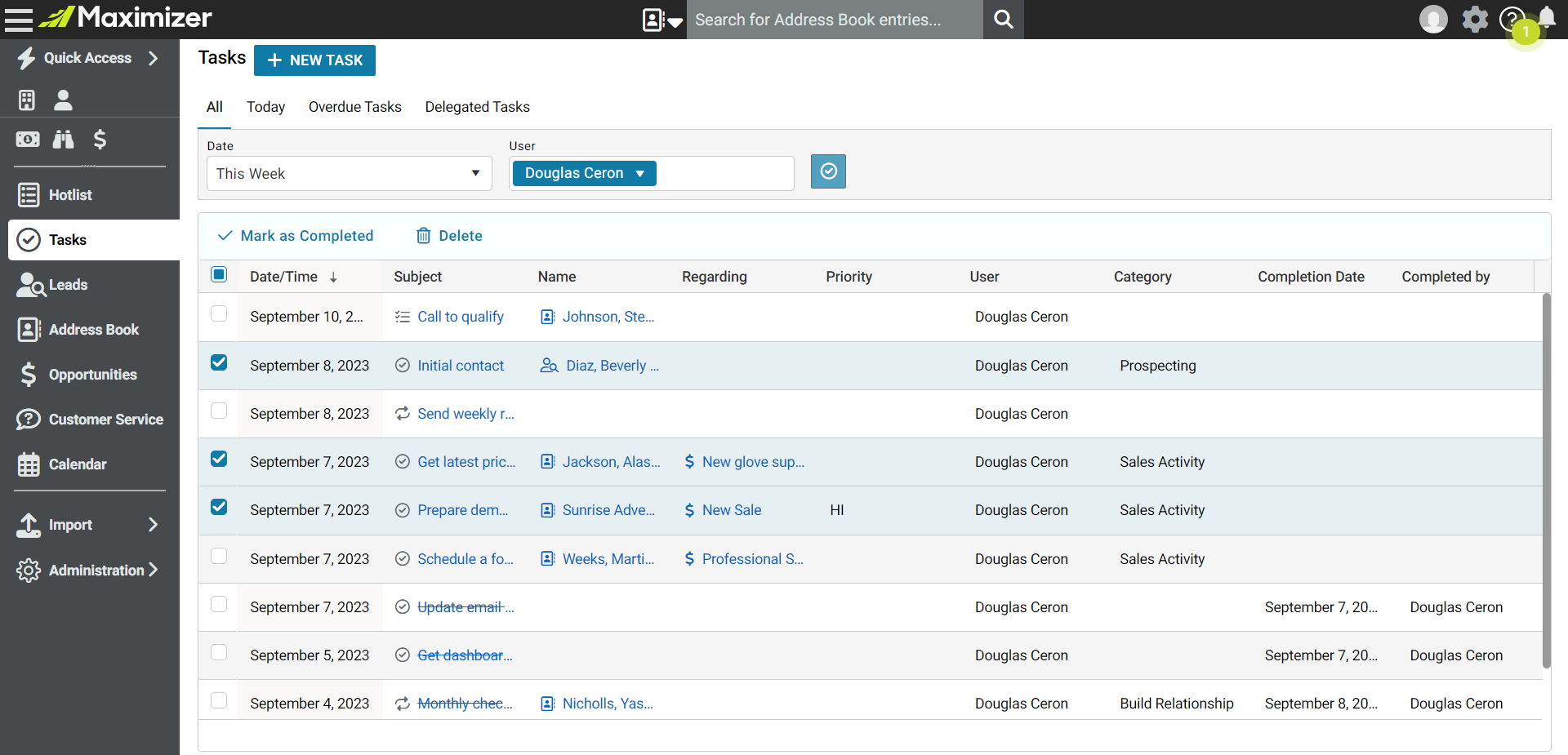Apply filter with the checkmark circle button
This screenshot has height=755, width=1568.
828,171
